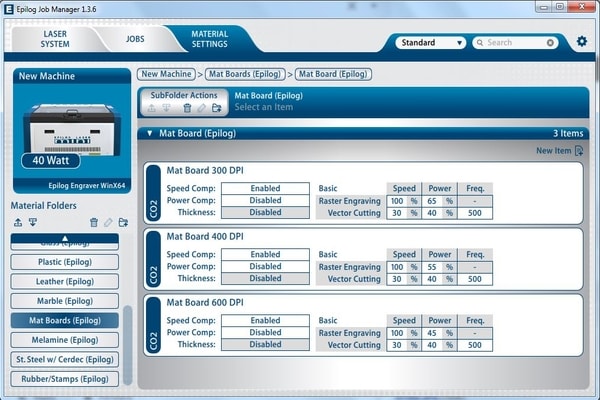Click the CO2 badge on Mat Board 600 DPI
The height and width of the screenshot is (400, 600).
153,325
